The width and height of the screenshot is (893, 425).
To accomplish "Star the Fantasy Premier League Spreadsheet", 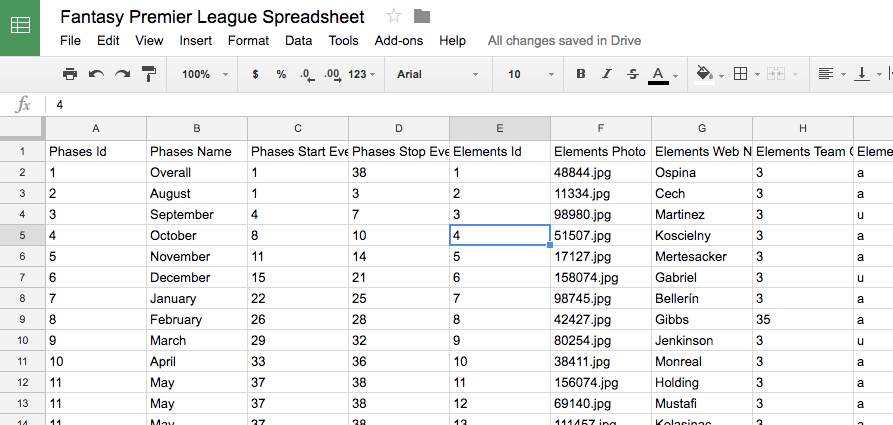I will (394, 16).
